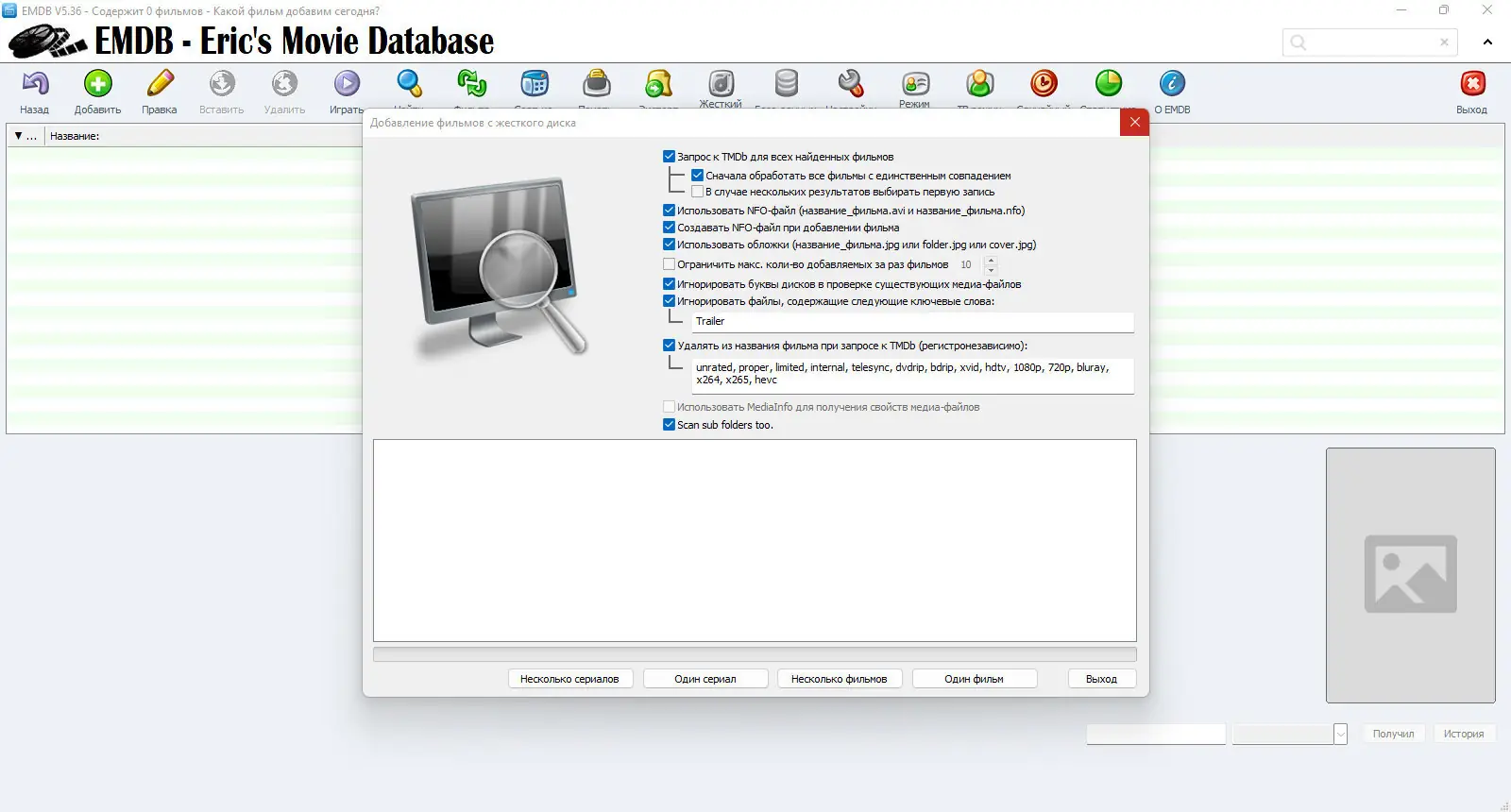Click the Вставить (Paste) toolbar icon

[222, 84]
